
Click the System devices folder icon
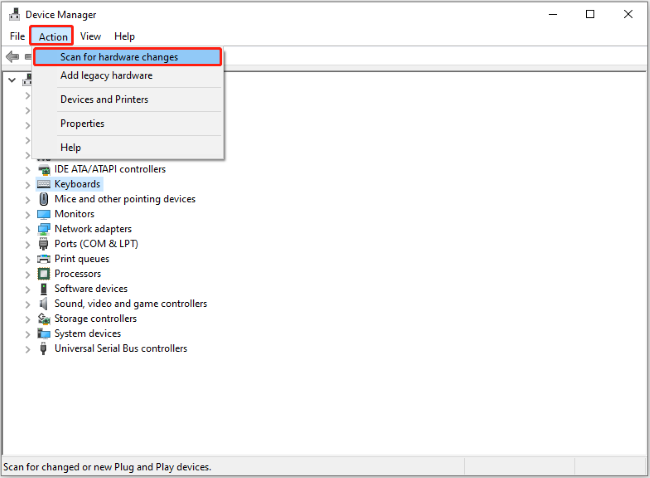point(44,334)
